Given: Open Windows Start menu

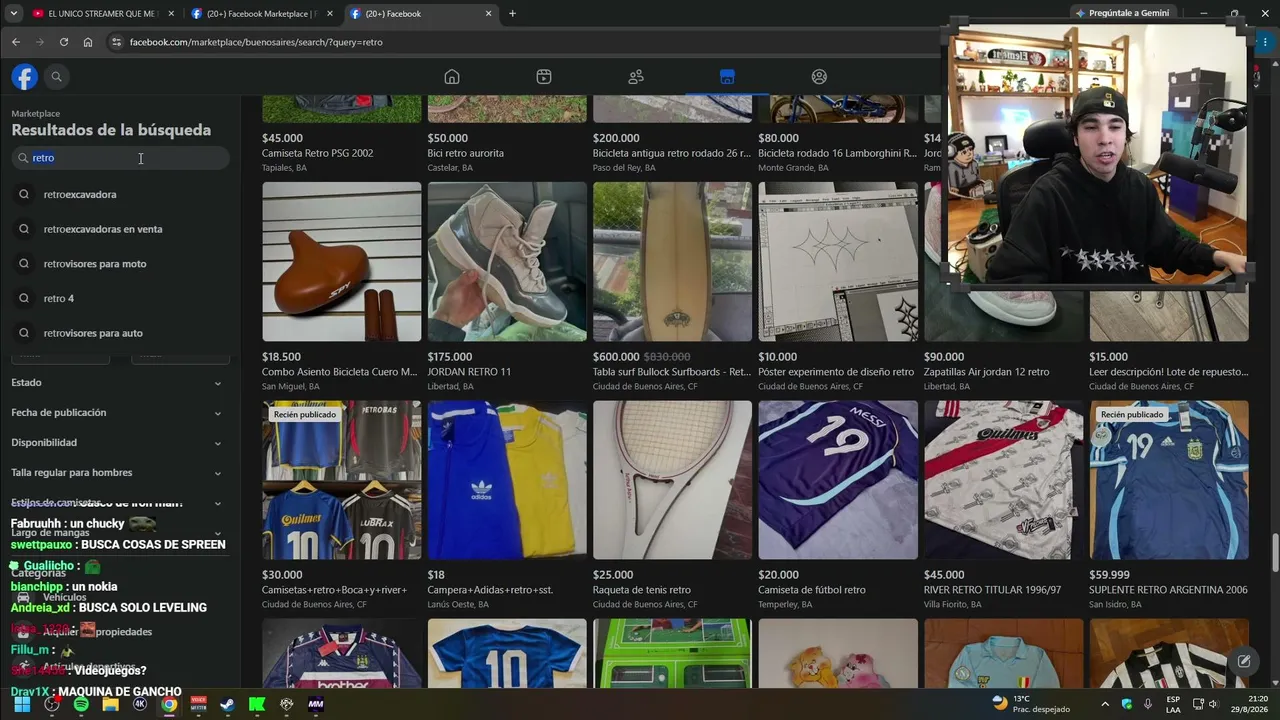Looking at the screenshot, I should [22, 704].
